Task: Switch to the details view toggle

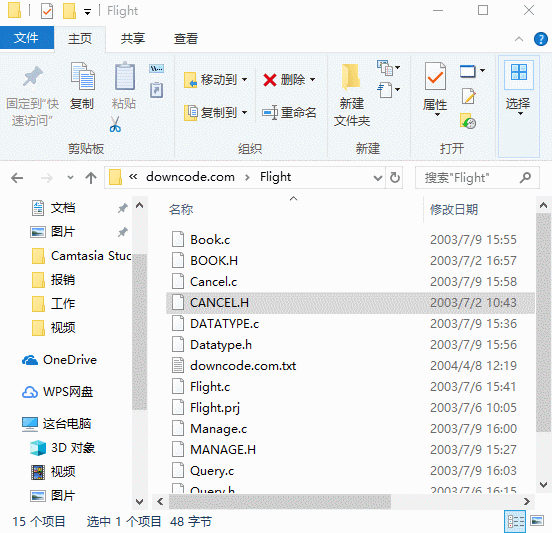Action: pyautogui.click(x=515, y=521)
